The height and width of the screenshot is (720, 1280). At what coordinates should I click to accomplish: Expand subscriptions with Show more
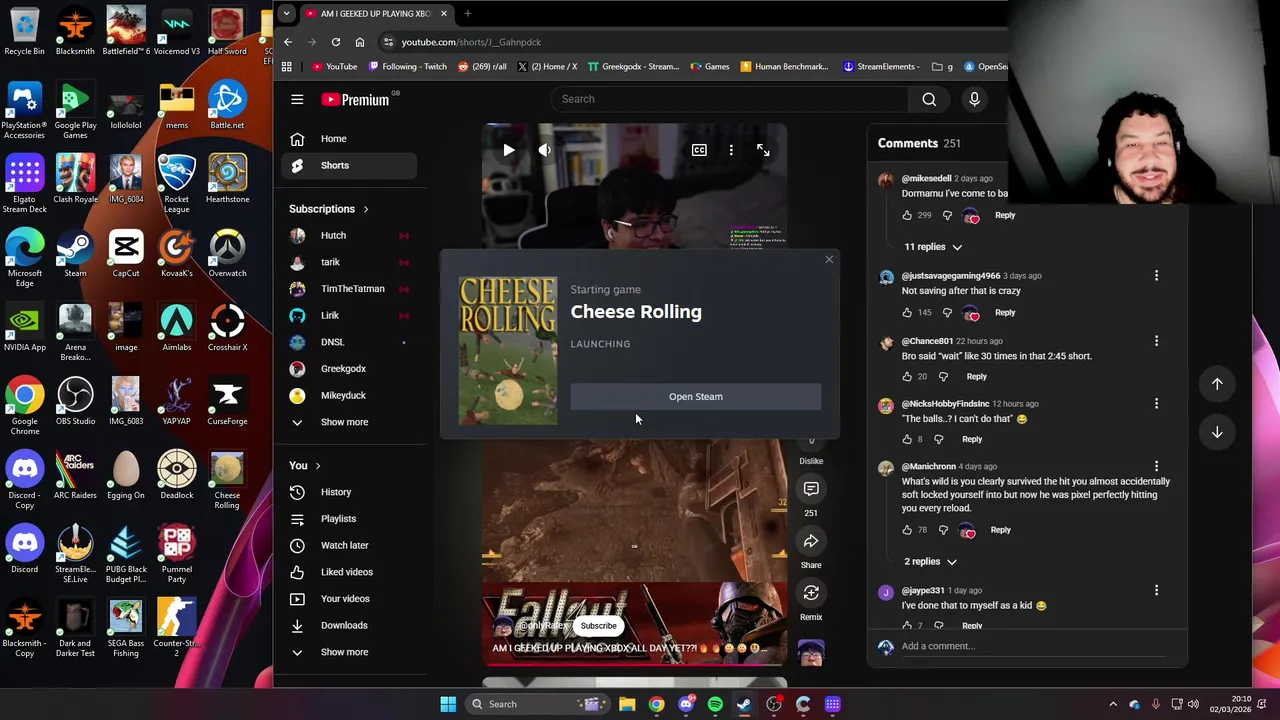click(349, 422)
